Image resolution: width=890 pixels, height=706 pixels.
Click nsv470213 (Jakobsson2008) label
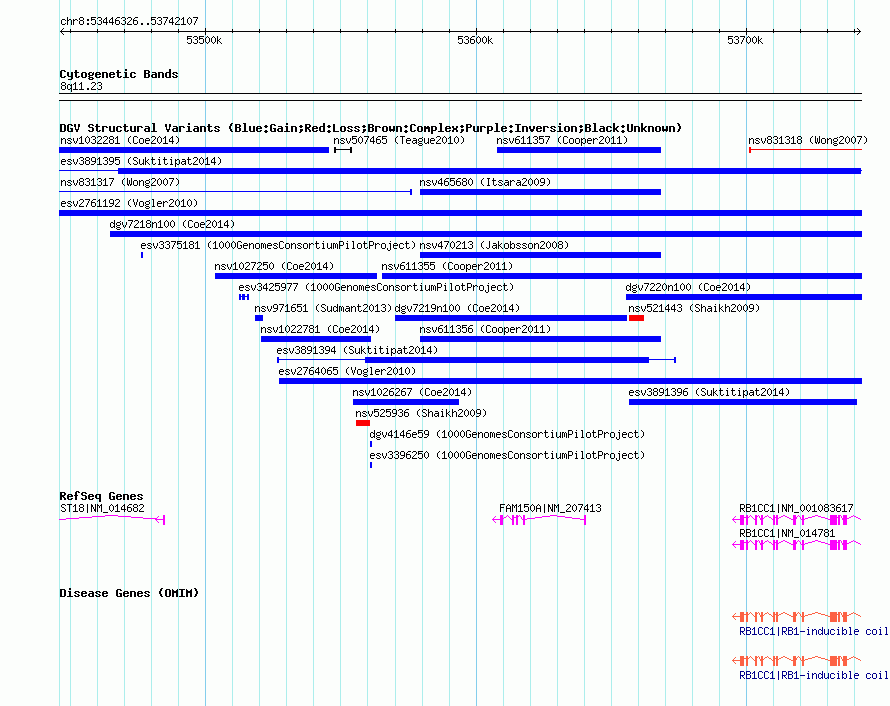(x=494, y=245)
